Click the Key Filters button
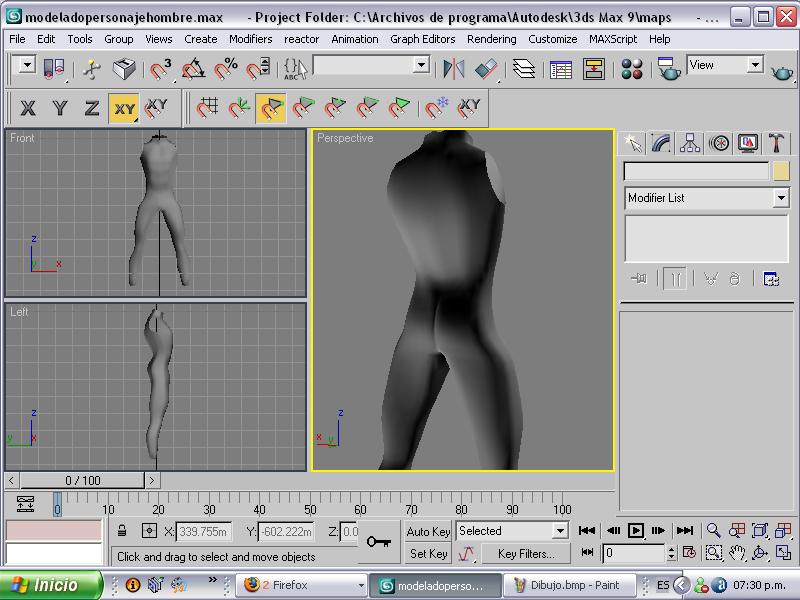The image size is (800, 600). [526, 554]
